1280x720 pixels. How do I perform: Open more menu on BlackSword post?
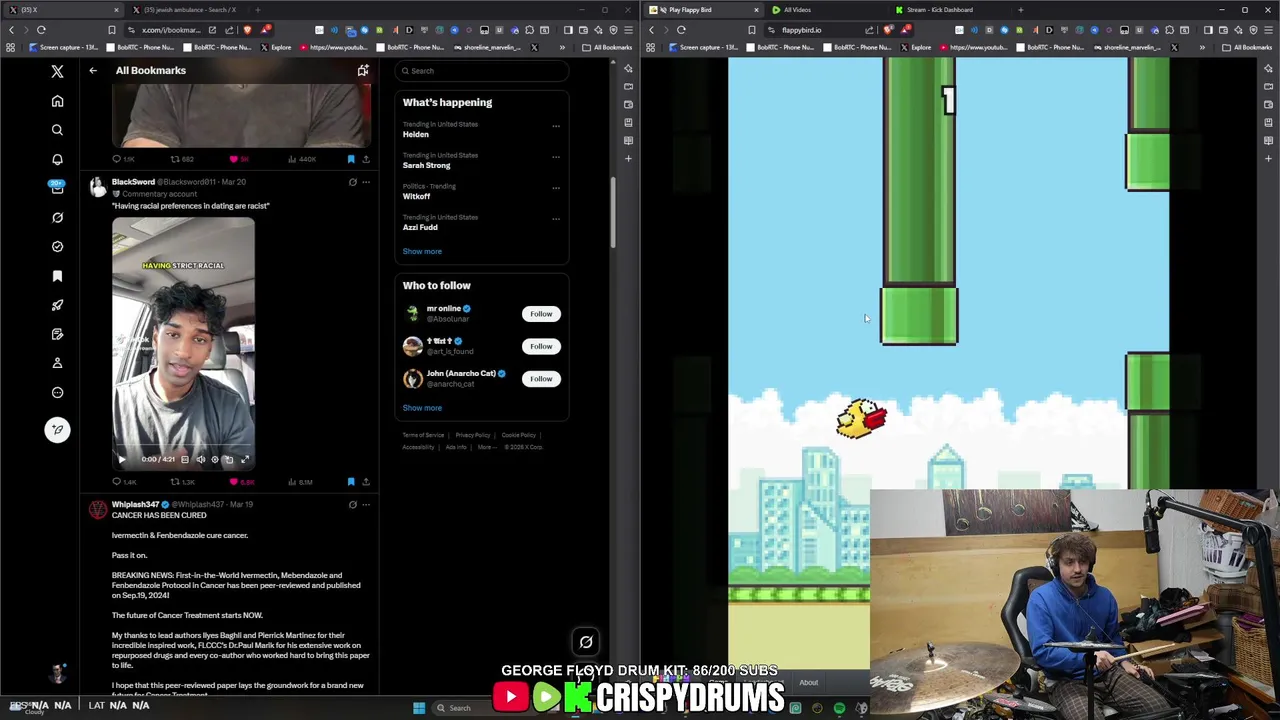click(366, 182)
